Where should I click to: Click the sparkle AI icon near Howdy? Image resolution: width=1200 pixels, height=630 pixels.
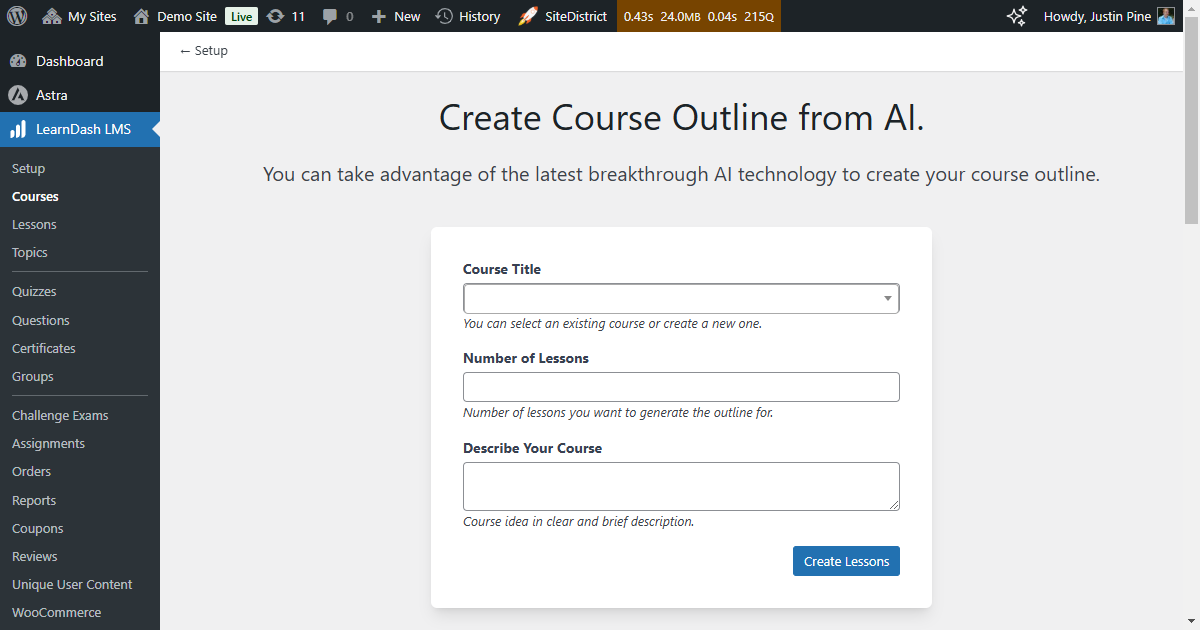point(1015,15)
